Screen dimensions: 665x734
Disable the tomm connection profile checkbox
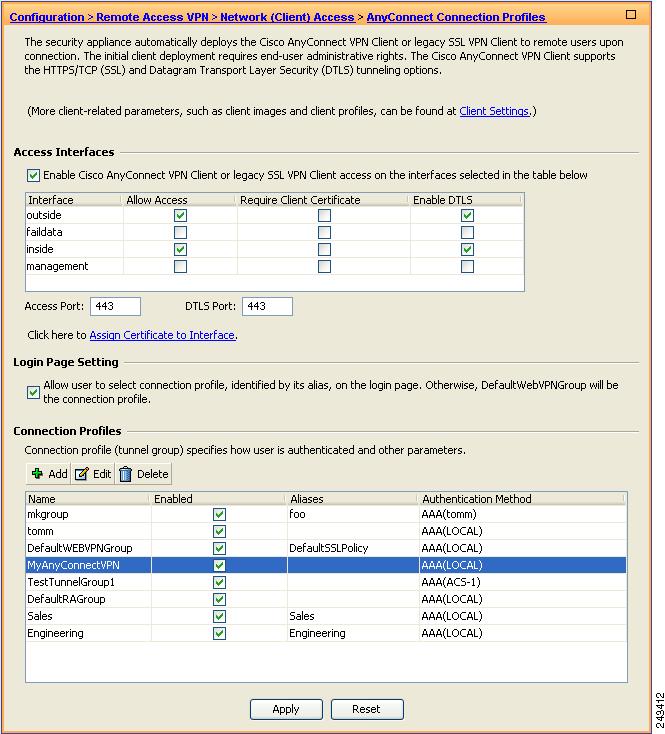pyautogui.click(x=219, y=531)
